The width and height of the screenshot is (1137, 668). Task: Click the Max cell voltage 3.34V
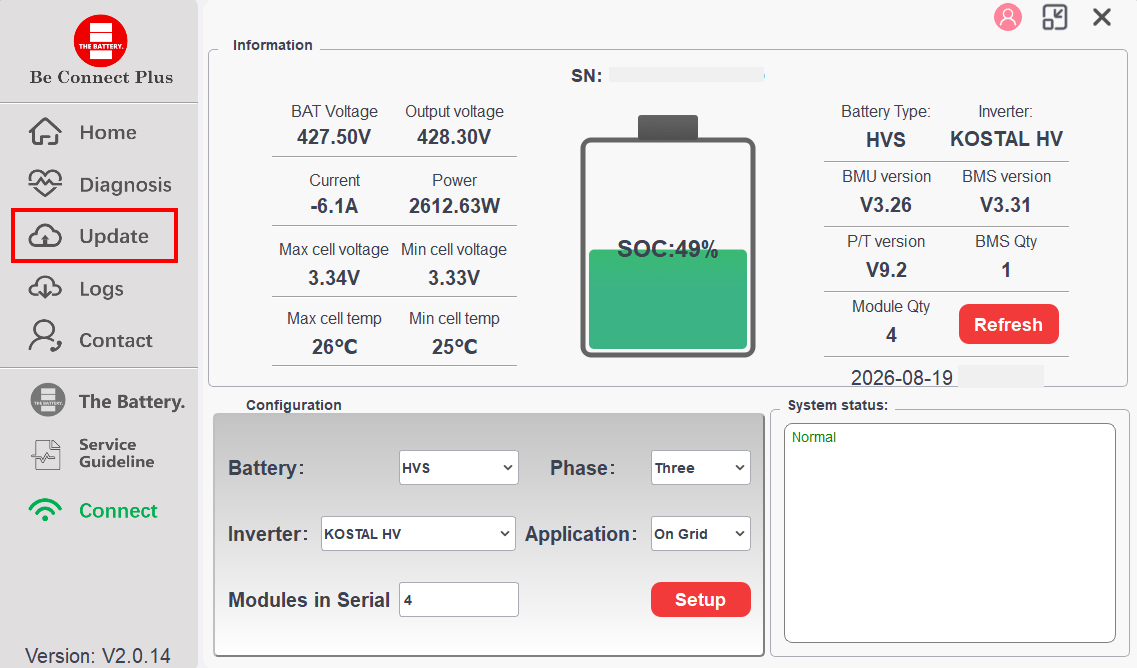pyautogui.click(x=334, y=278)
